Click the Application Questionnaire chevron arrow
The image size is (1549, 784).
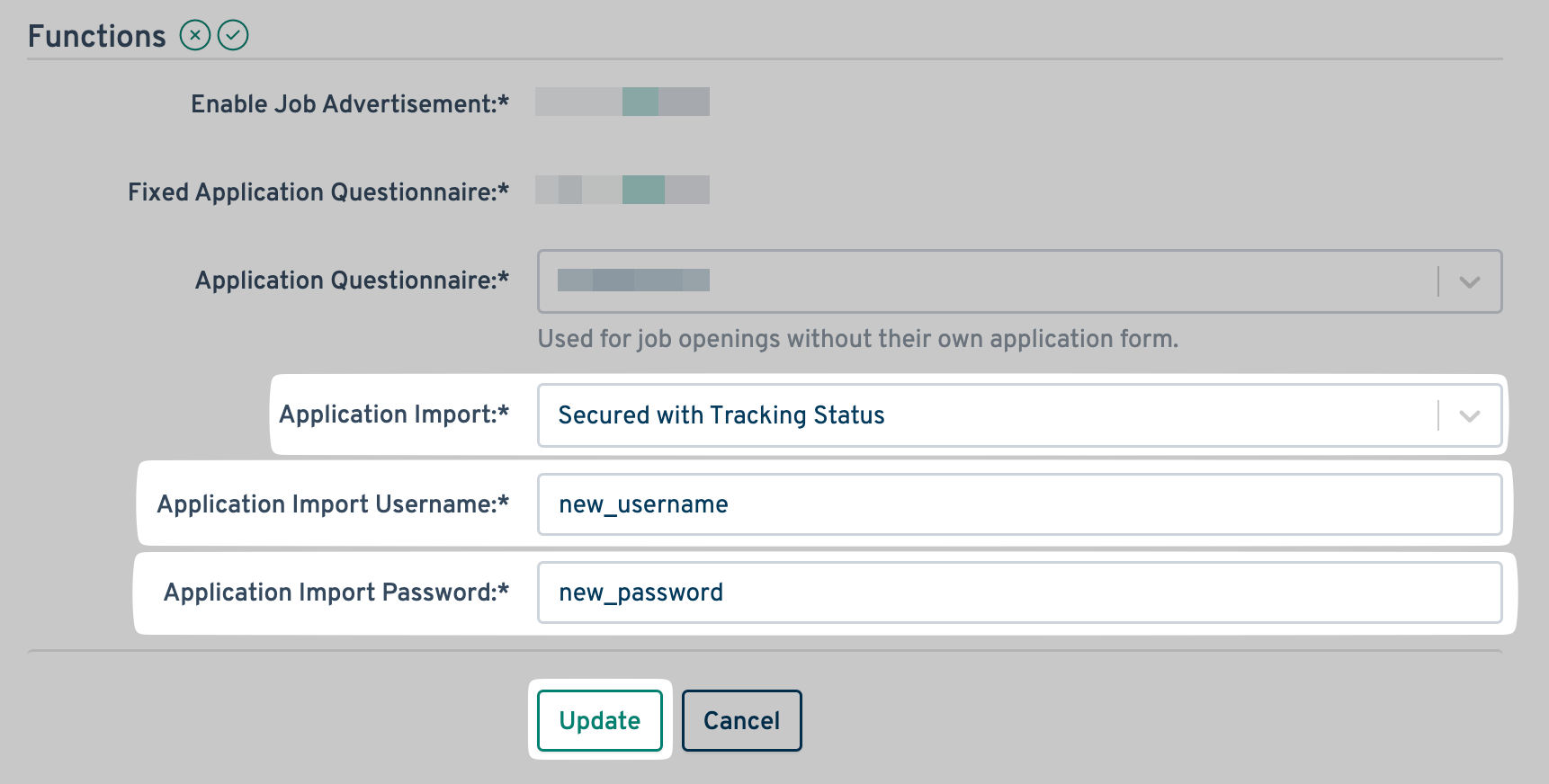(x=1469, y=282)
